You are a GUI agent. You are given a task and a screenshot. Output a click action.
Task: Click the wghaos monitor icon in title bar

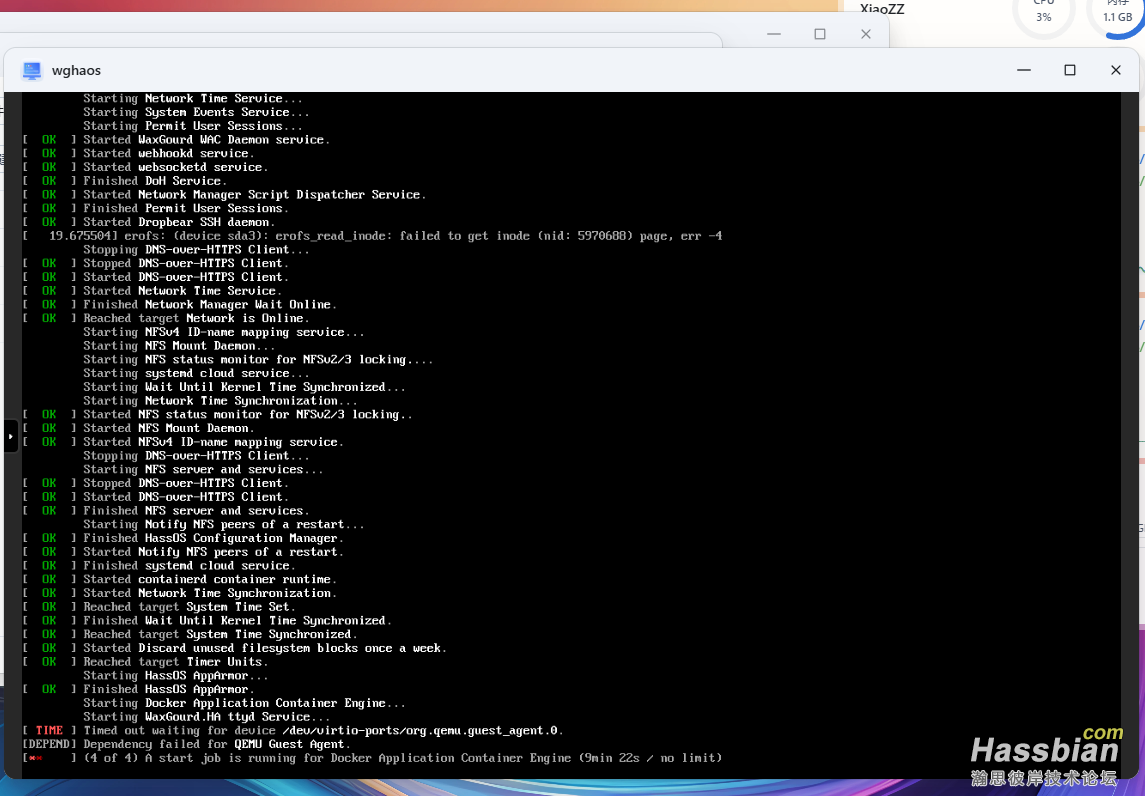click(x=32, y=70)
